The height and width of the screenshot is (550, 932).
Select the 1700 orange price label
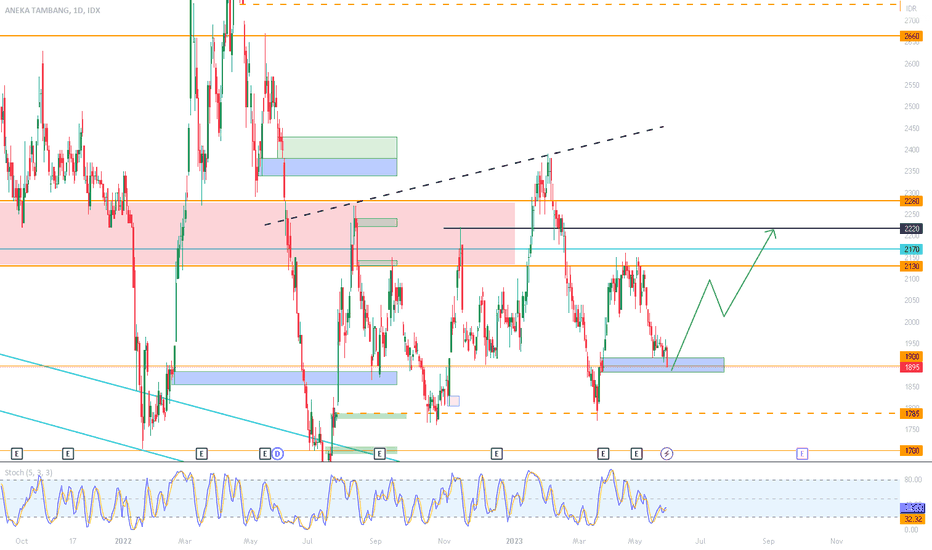pos(912,451)
